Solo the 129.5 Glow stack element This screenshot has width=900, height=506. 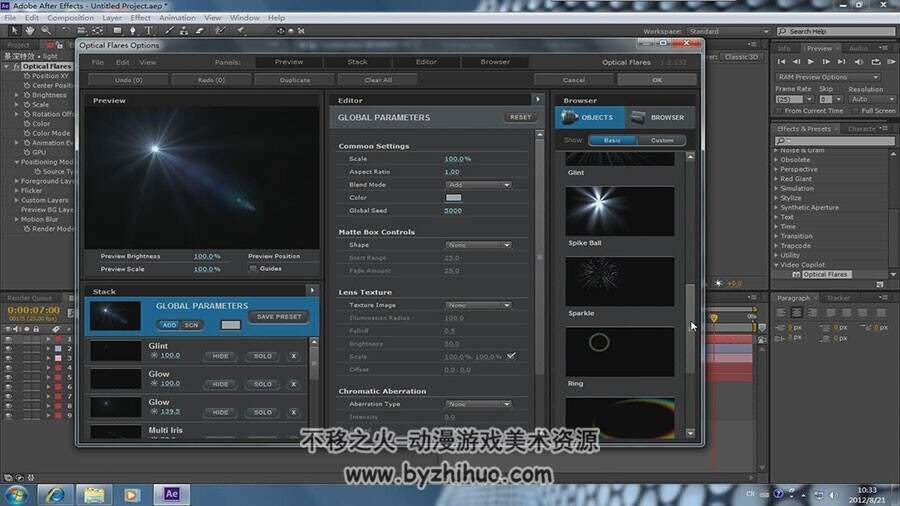[x=263, y=412]
